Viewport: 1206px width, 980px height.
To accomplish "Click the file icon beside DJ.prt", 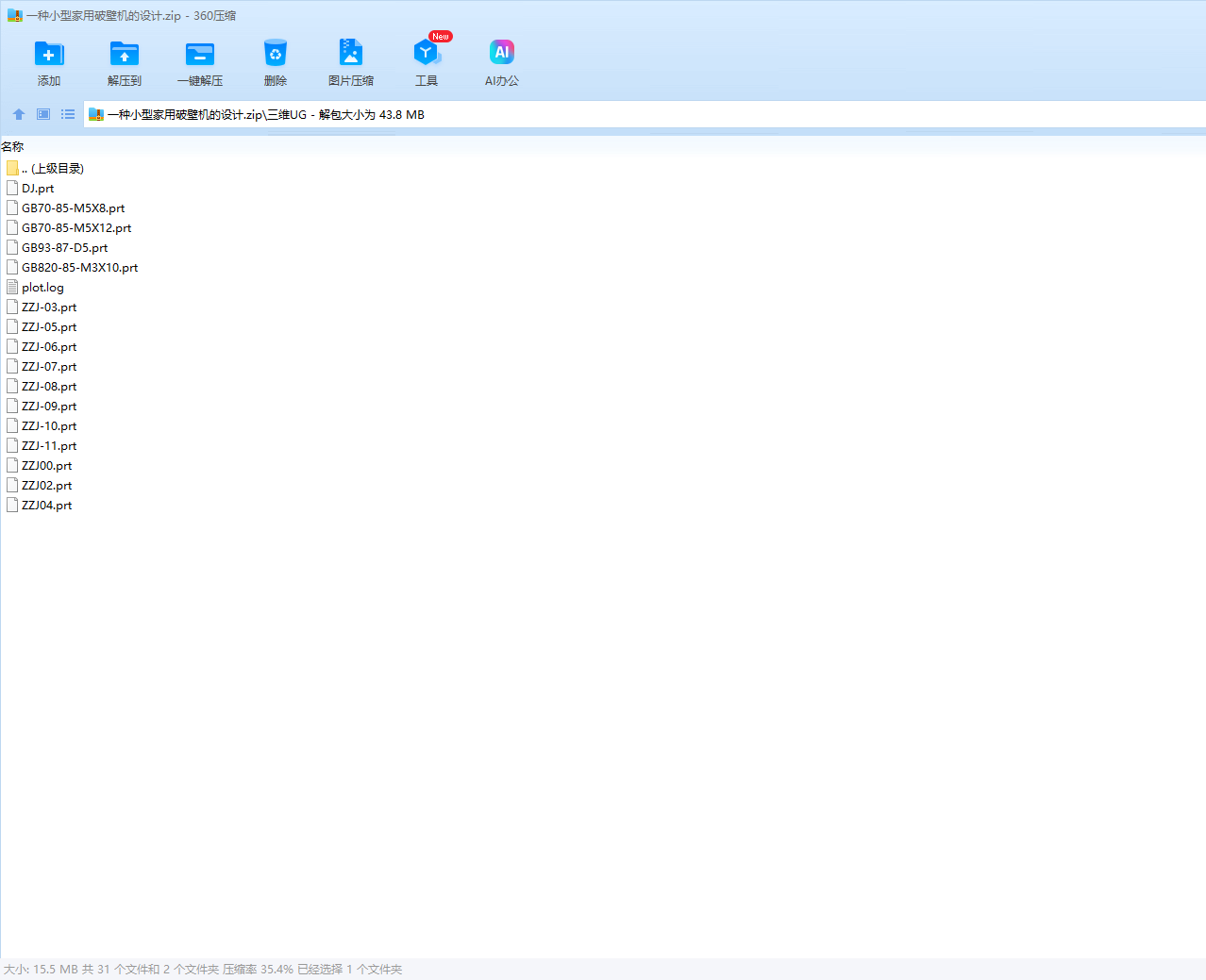I will coord(12,188).
